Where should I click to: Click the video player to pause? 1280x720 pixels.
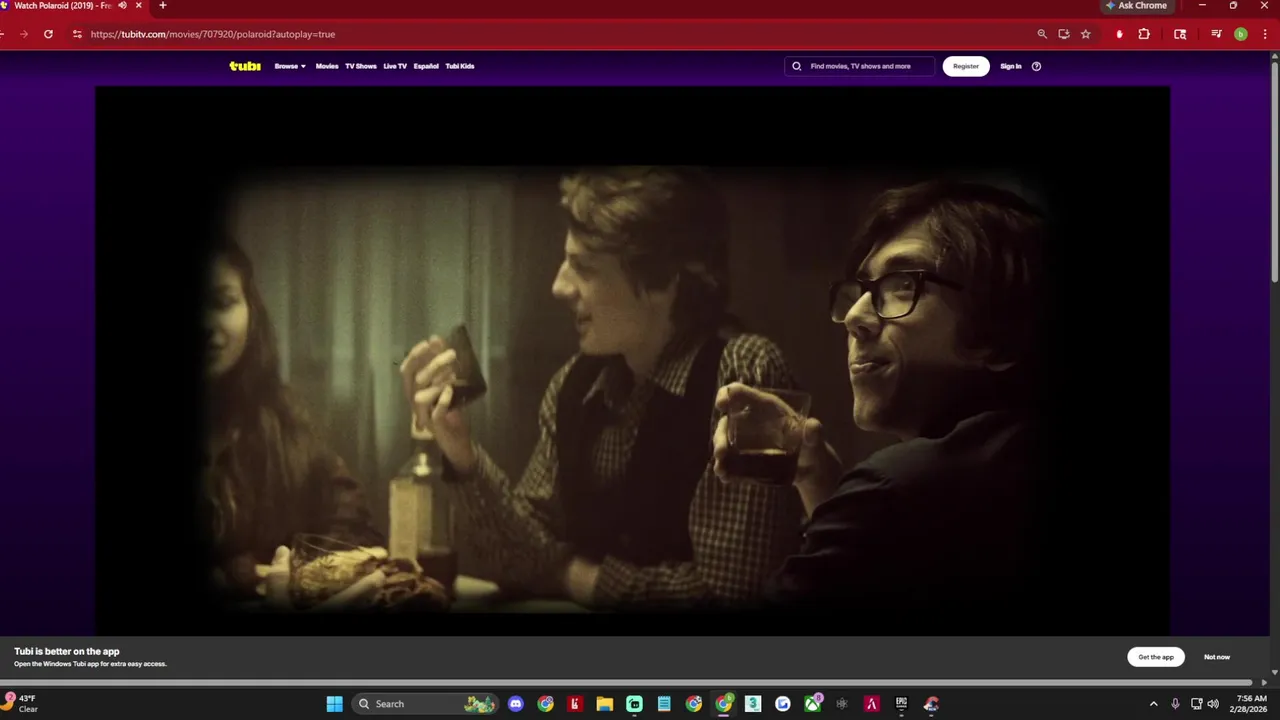[632, 360]
